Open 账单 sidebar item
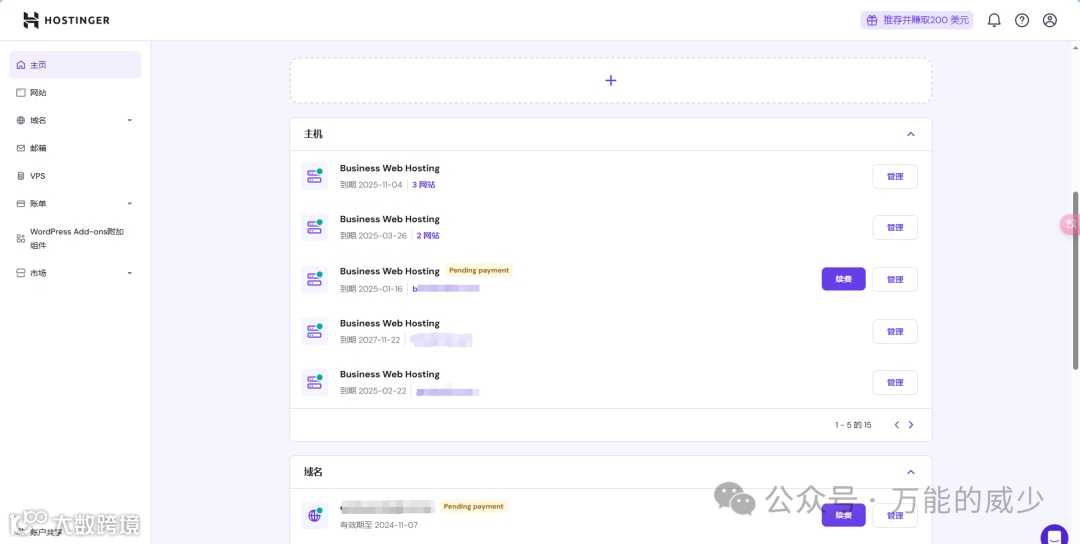 75,204
